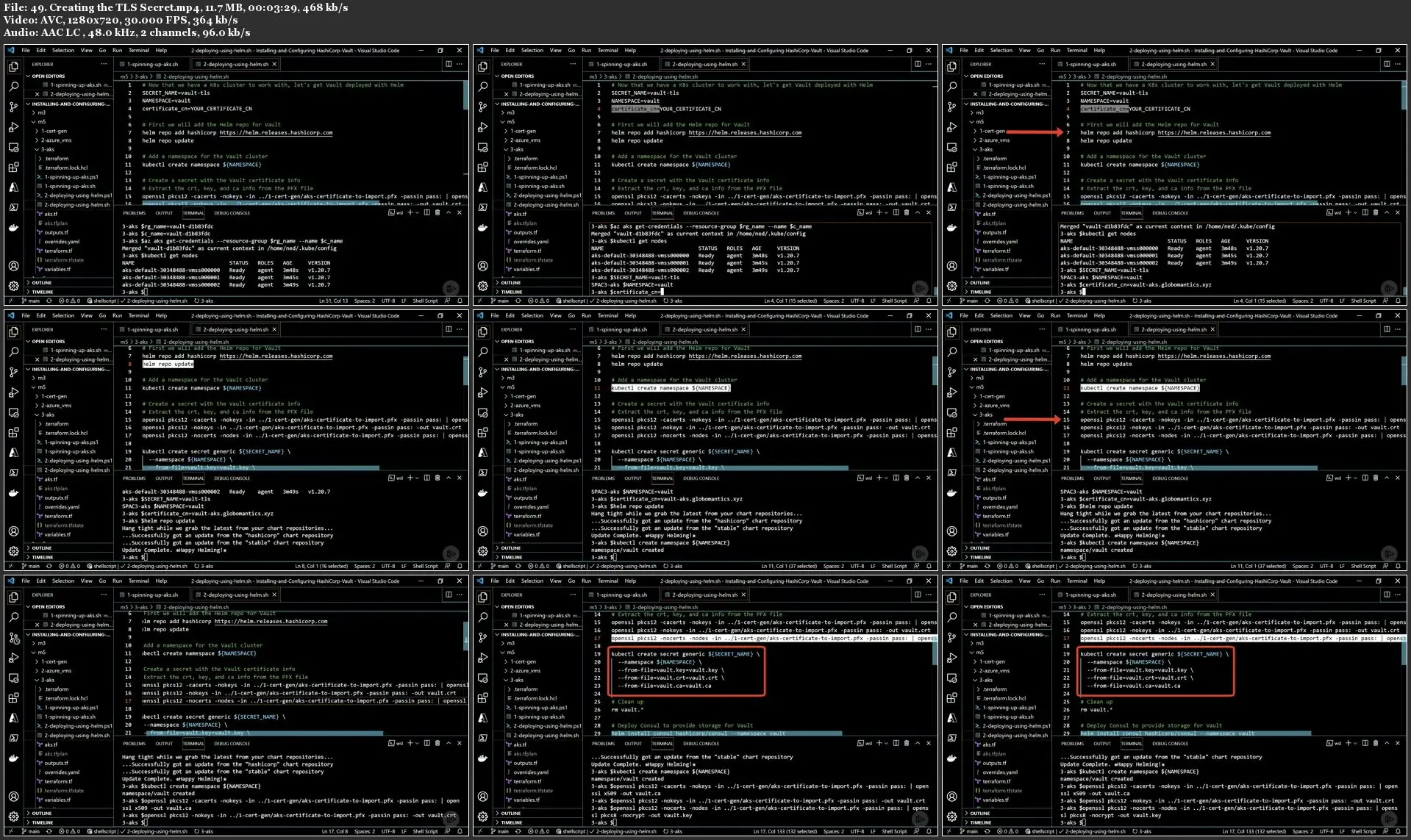The height and width of the screenshot is (840, 1411).
Task: Open Azure view in top-middle frame's activity bar
Action: 483,187
